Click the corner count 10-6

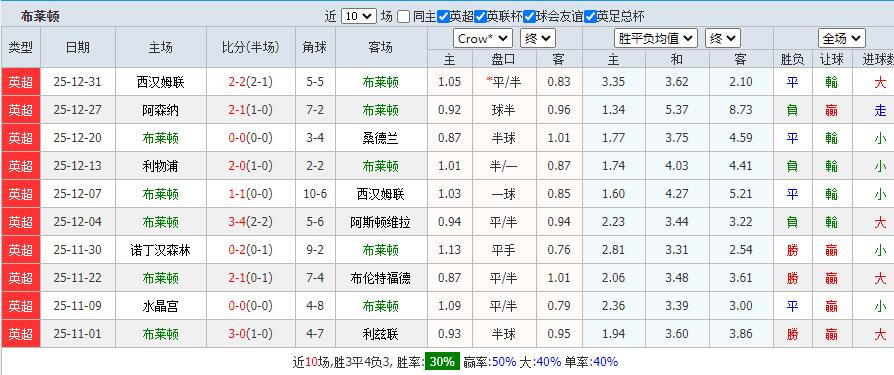[315, 194]
